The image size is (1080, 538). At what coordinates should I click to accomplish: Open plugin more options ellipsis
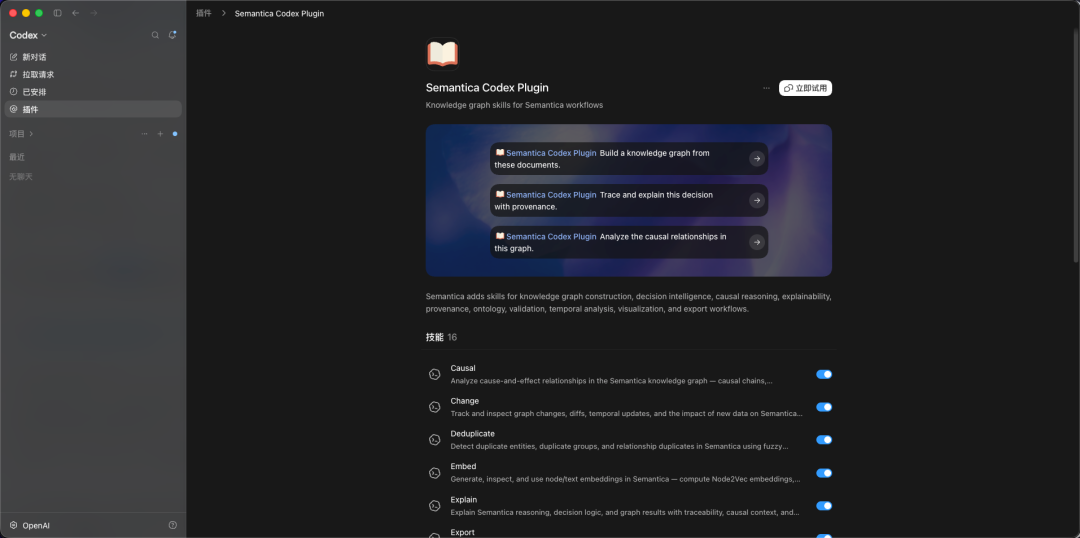click(x=766, y=88)
